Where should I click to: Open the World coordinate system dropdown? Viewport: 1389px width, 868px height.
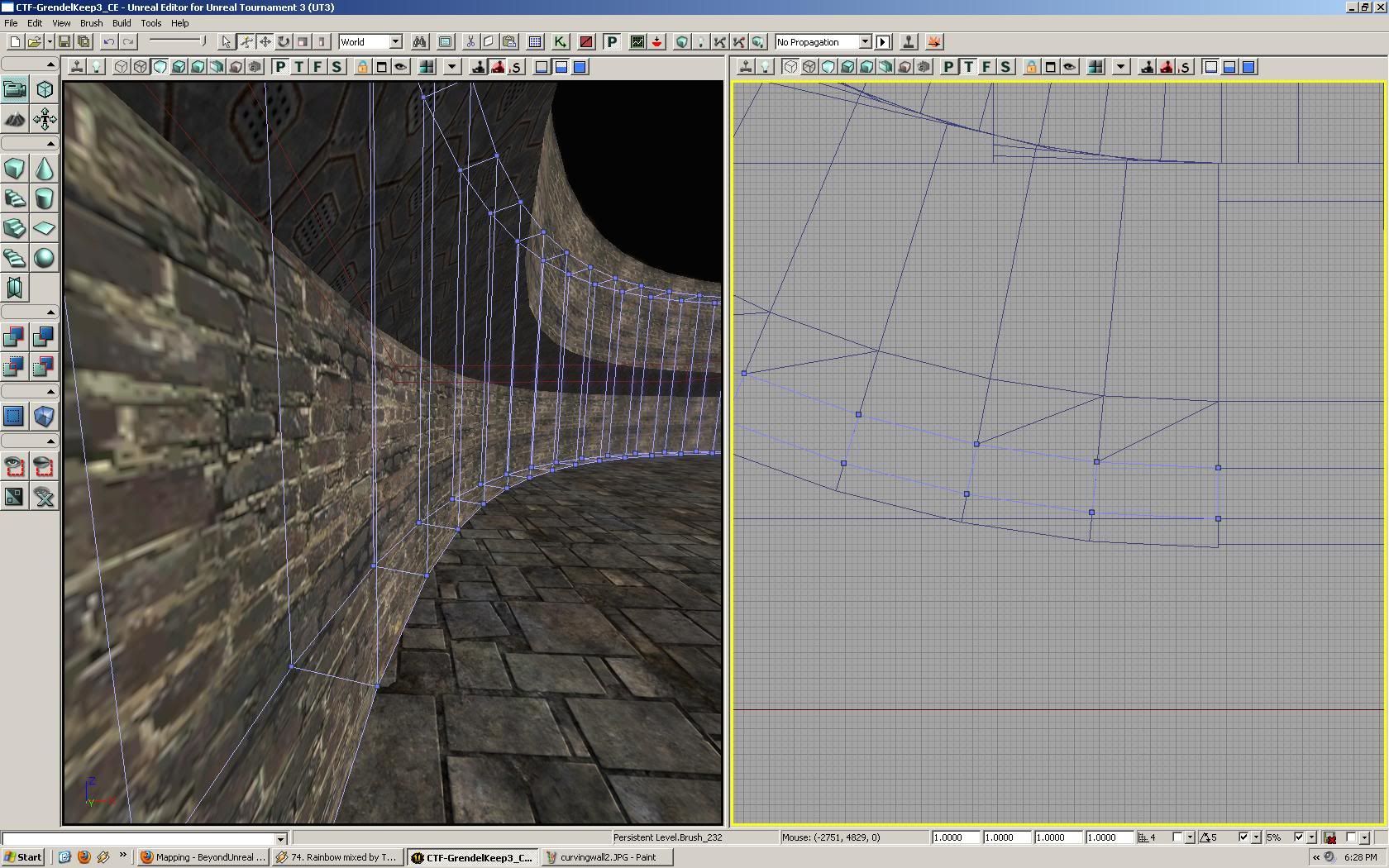click(x=395, y=42)
